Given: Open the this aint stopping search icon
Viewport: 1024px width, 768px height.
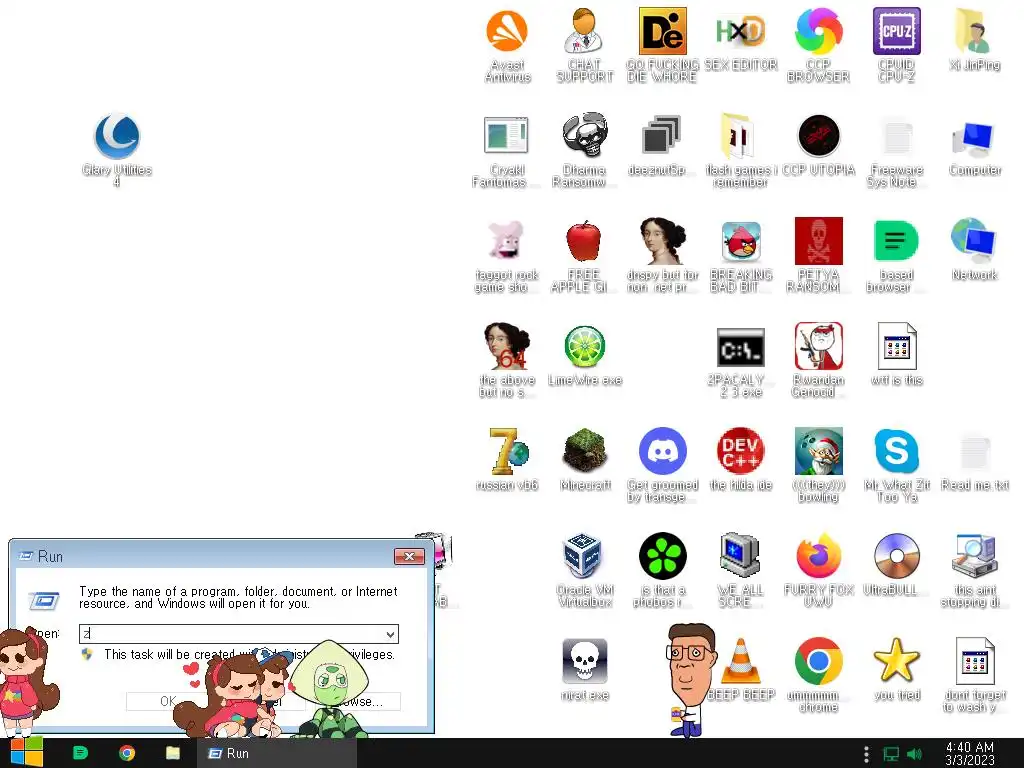Looking at the screenshot, I should (975, 556).
